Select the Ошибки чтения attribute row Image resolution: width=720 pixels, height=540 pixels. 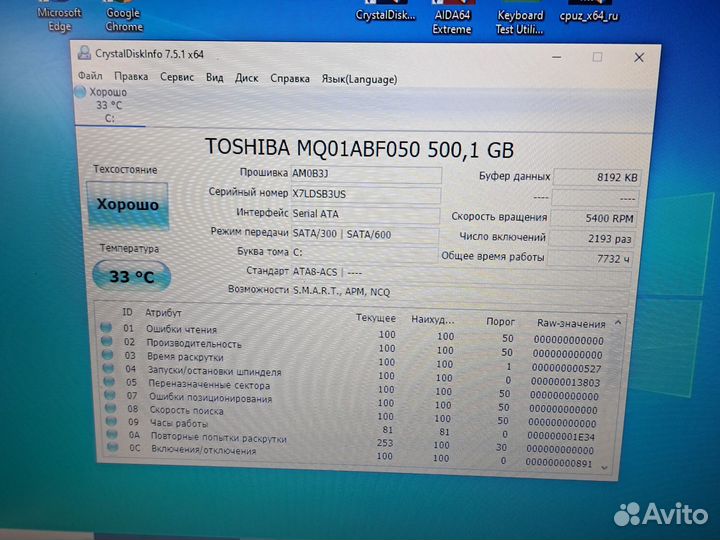[353, 332]
